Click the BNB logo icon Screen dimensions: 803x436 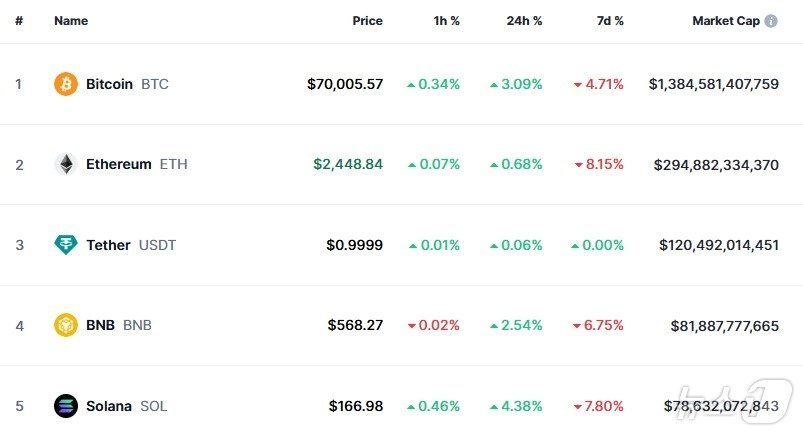point(66,325)
